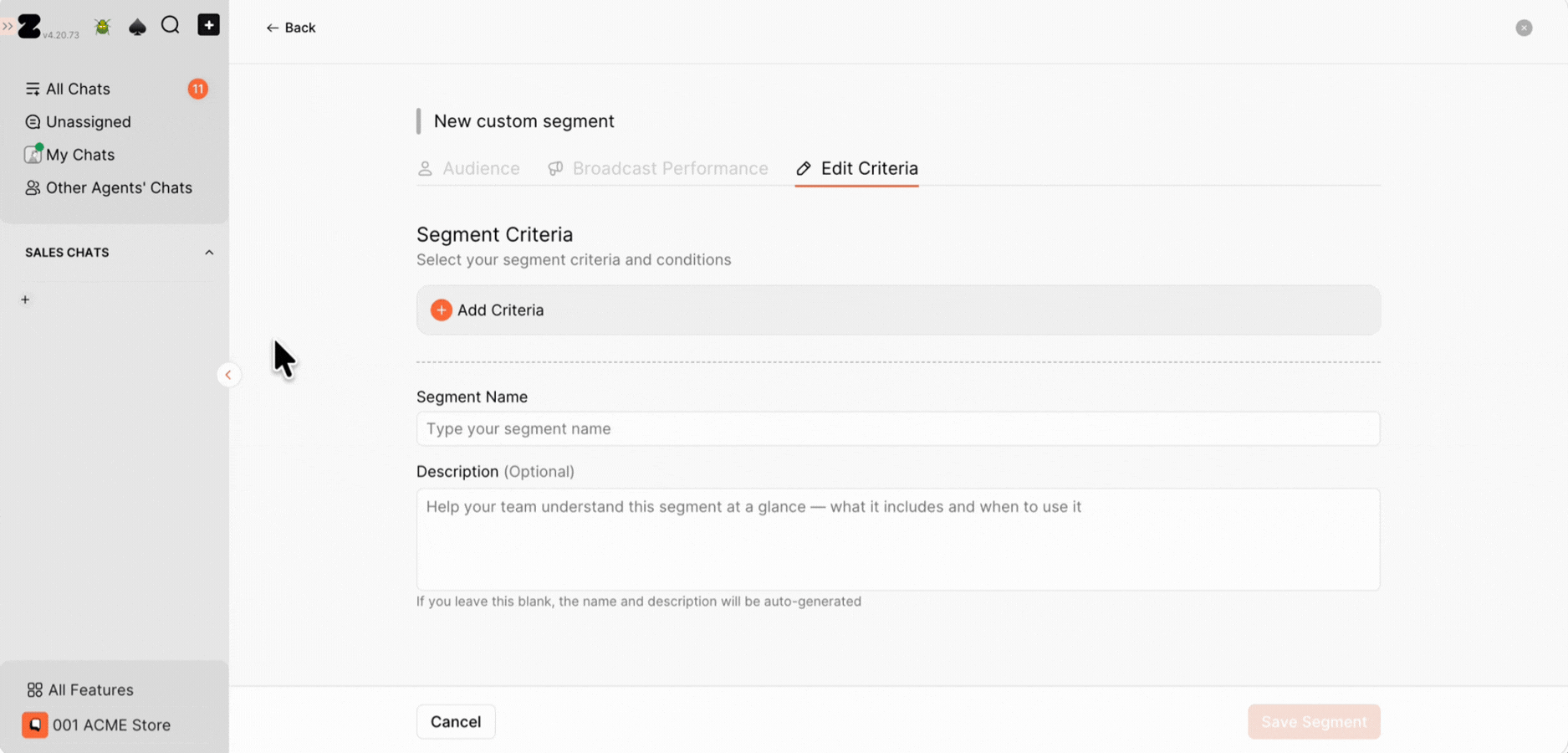Switch to the Audience tab

pos(468,168)
